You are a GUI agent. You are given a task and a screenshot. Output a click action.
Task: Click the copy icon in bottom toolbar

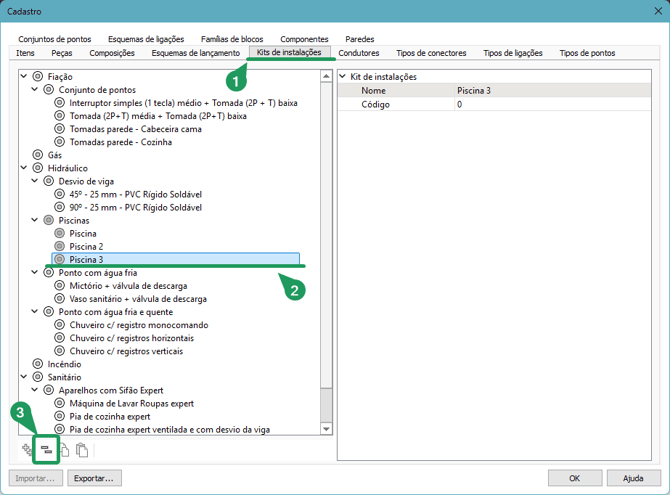[65, 450]
